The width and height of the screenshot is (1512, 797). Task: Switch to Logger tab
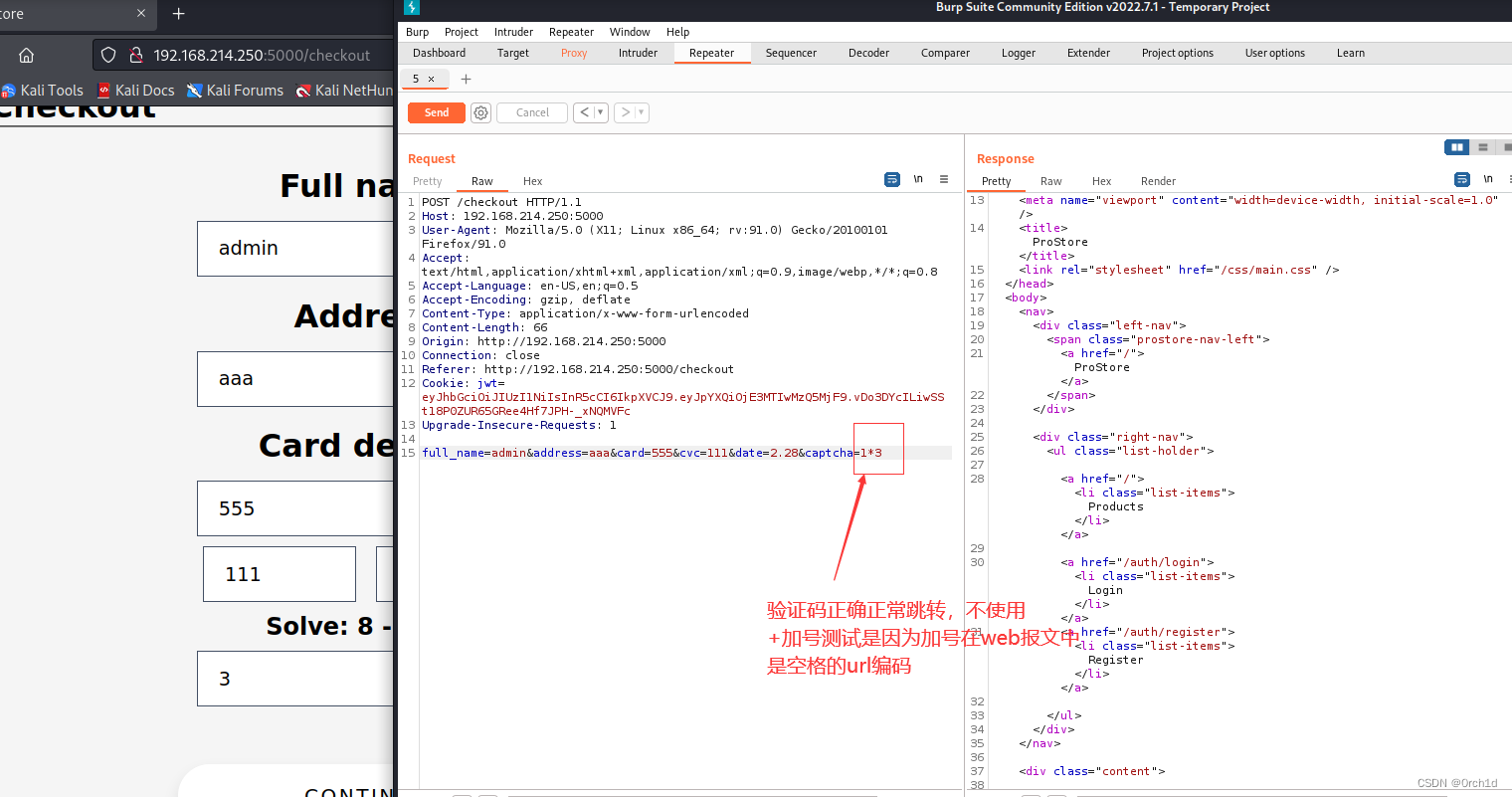point(1019,53)
